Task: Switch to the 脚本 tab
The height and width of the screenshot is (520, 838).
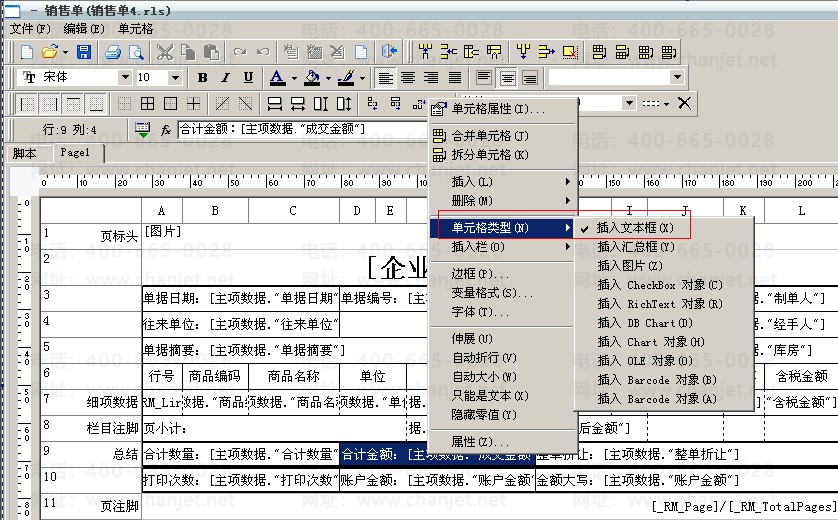Action: click(x=24, y=153)
